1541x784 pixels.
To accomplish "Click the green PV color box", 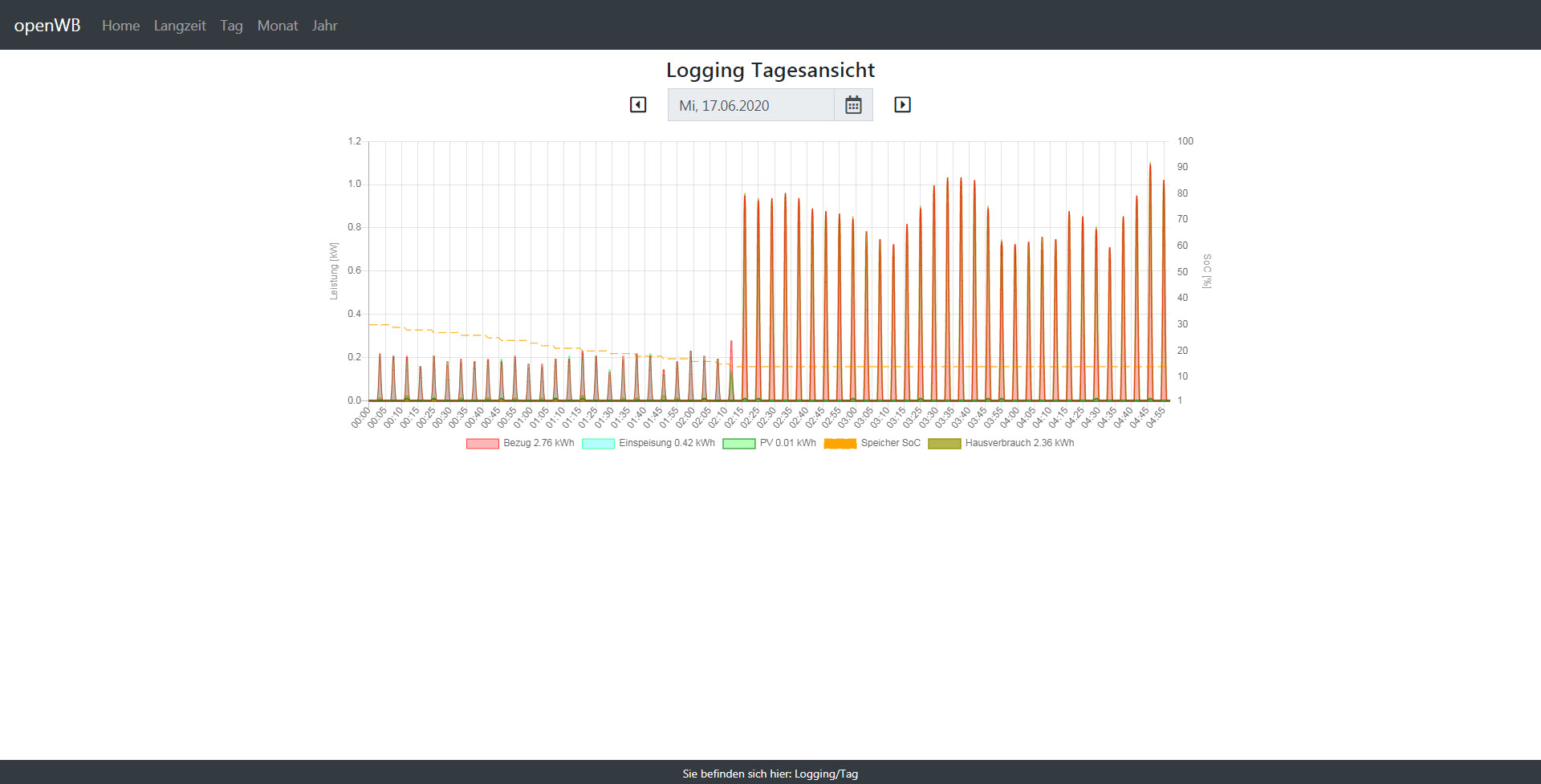I will click(x=738, y=444).
